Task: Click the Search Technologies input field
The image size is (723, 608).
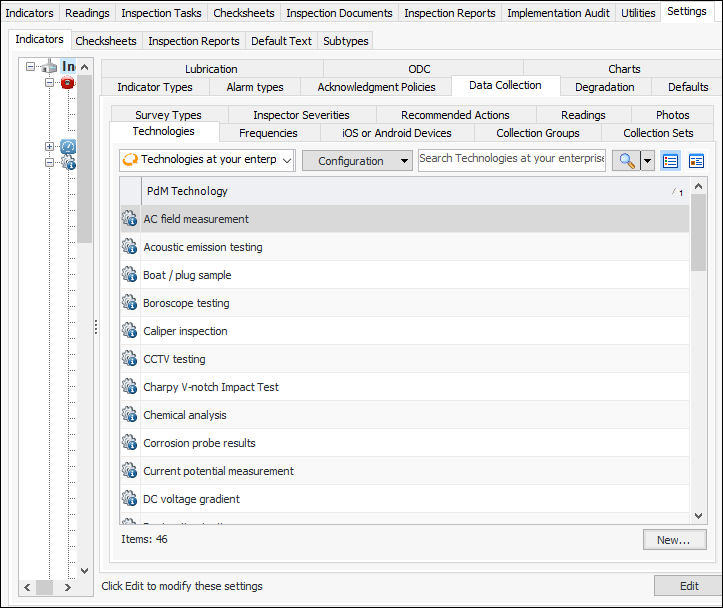Action: click(511, 160)
